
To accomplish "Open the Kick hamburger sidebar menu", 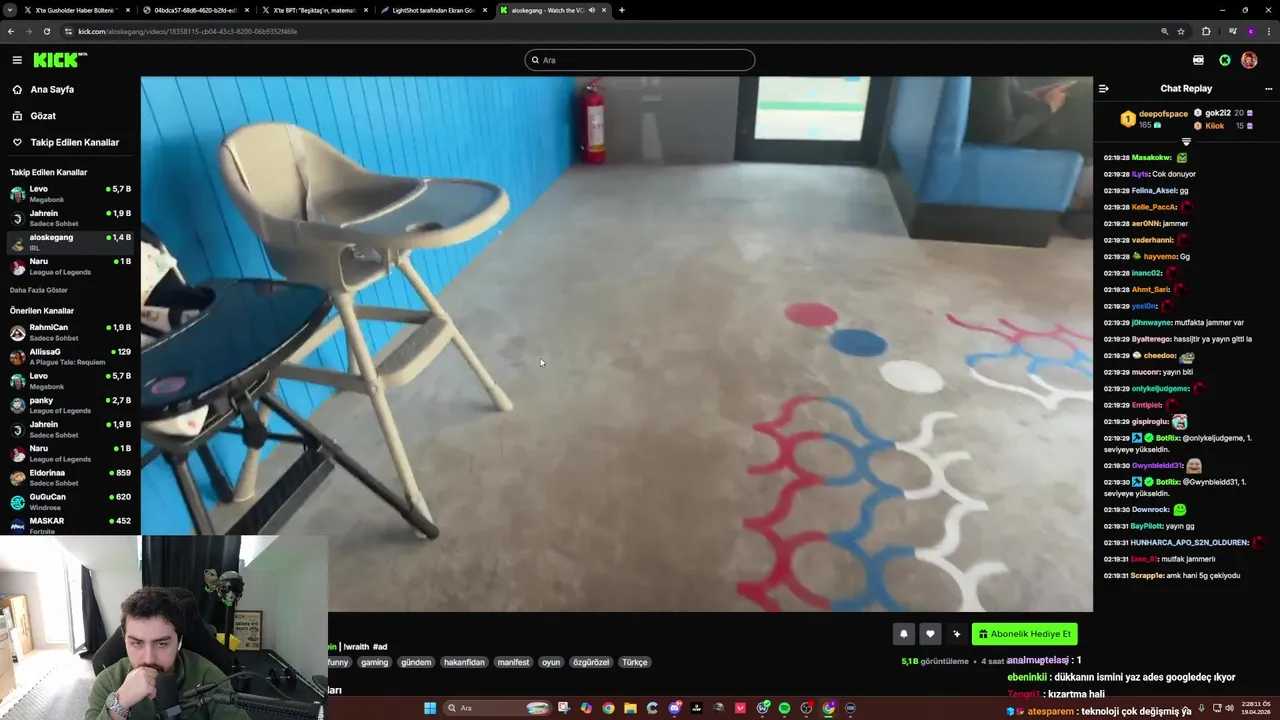I will (x=17, y=60).
